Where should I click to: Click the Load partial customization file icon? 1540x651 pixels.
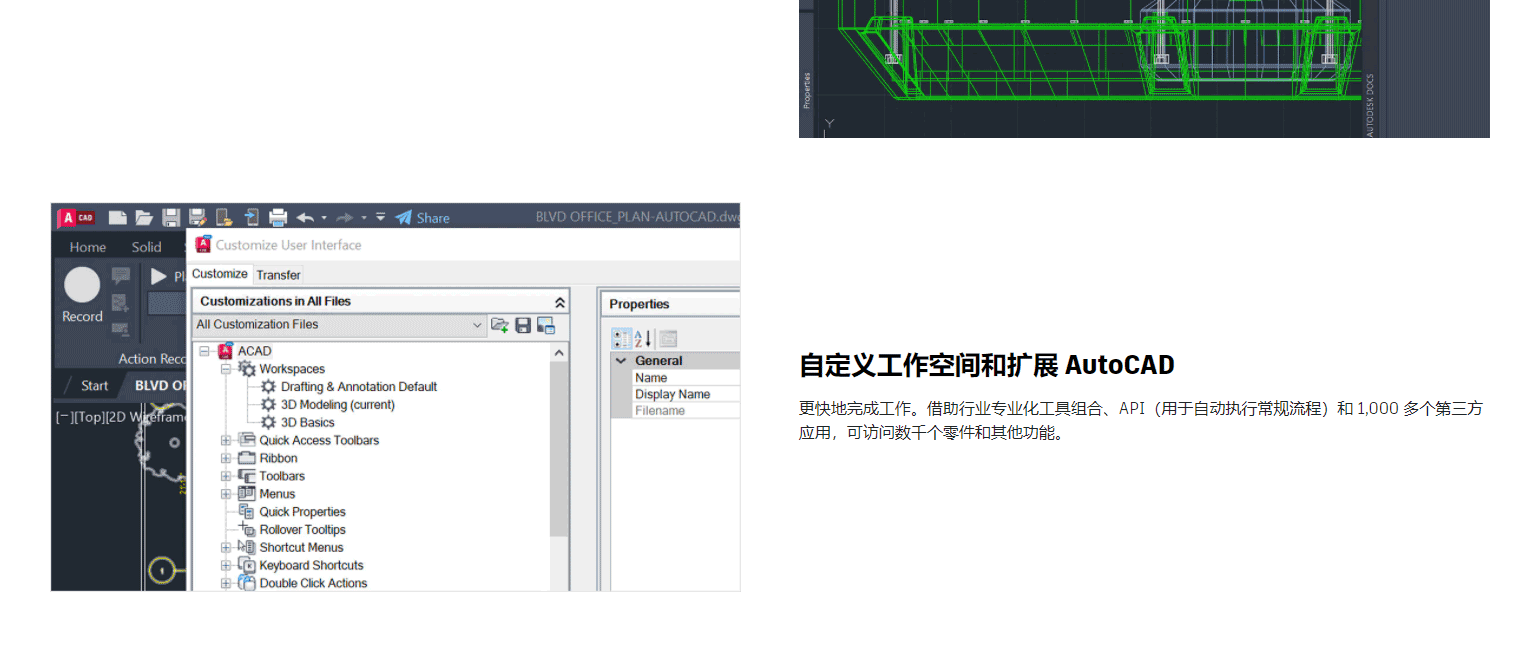[500, 324]
